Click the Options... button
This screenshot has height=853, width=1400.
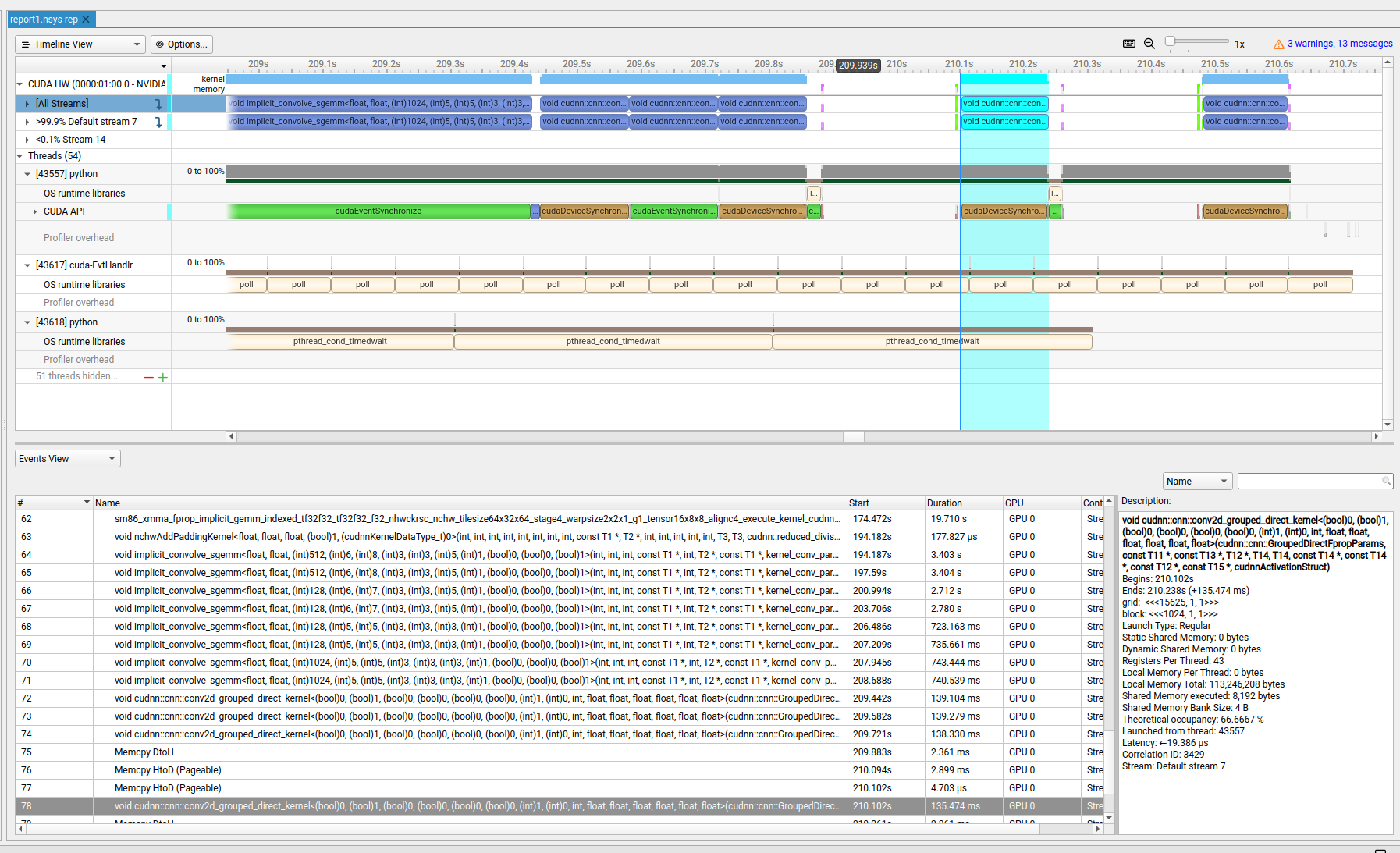[x=182, y=44]
